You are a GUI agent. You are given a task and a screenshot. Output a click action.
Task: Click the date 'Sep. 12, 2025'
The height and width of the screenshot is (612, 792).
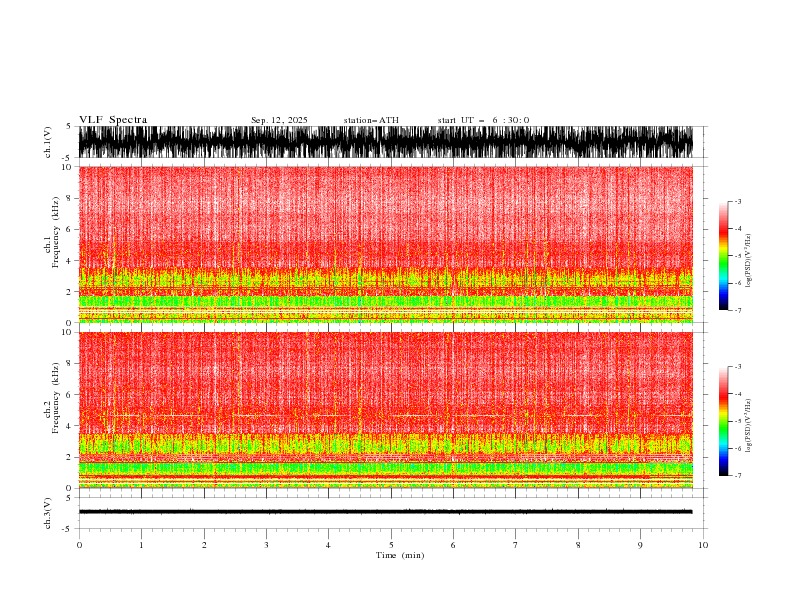coord(279,120)
